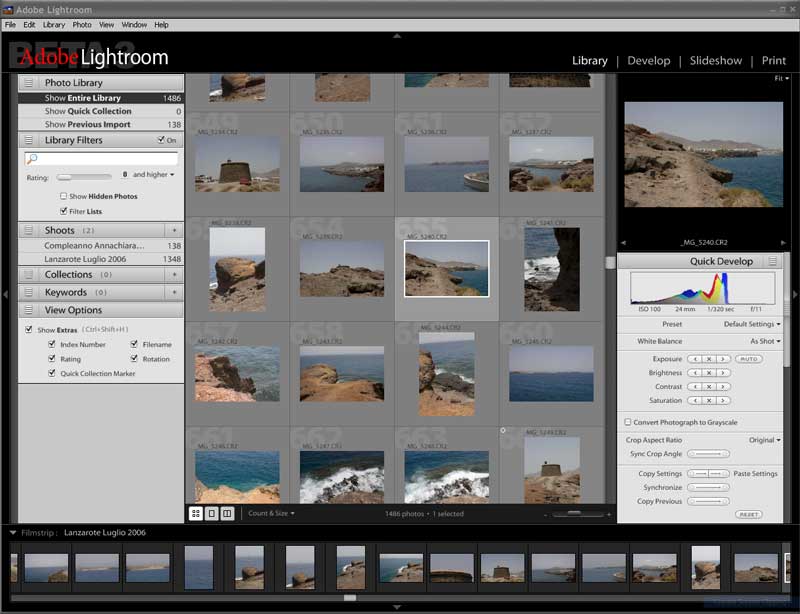Toggle Quick Collection Marker checkbox
800x614 pixels.
[52, 373]
